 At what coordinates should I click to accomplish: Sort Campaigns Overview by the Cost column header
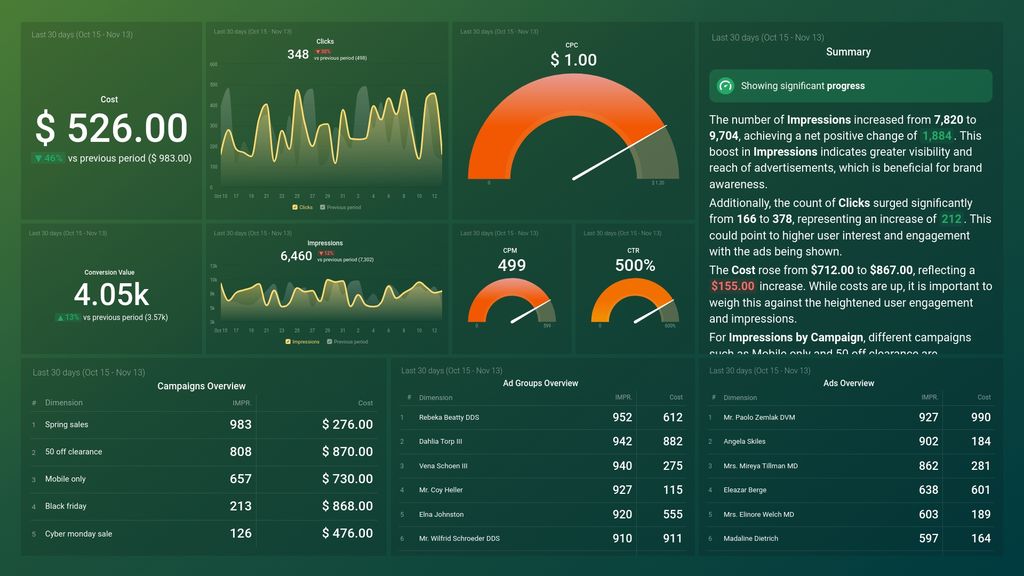coord(365,403)
